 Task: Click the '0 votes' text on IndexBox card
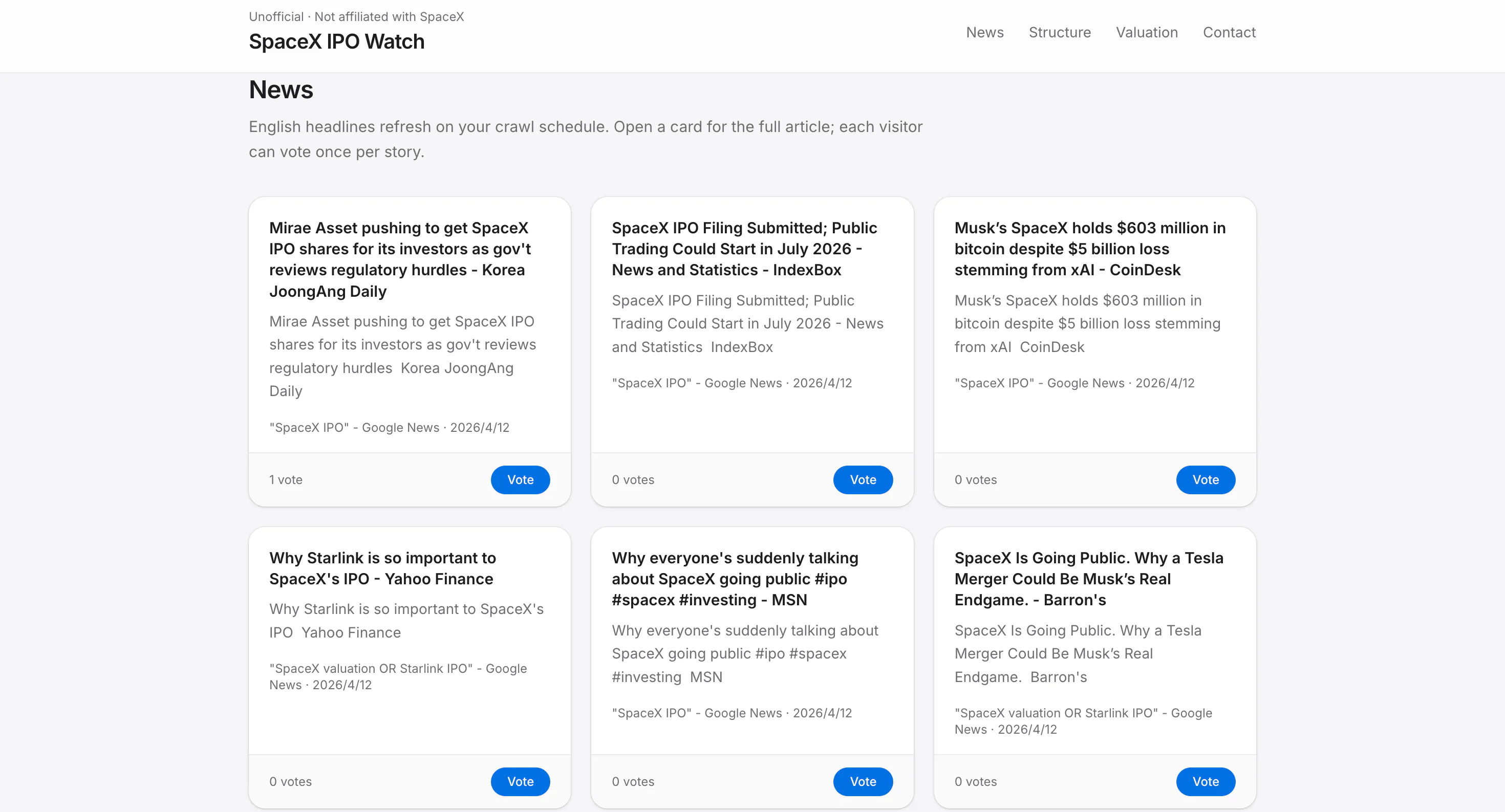[633, 479]
